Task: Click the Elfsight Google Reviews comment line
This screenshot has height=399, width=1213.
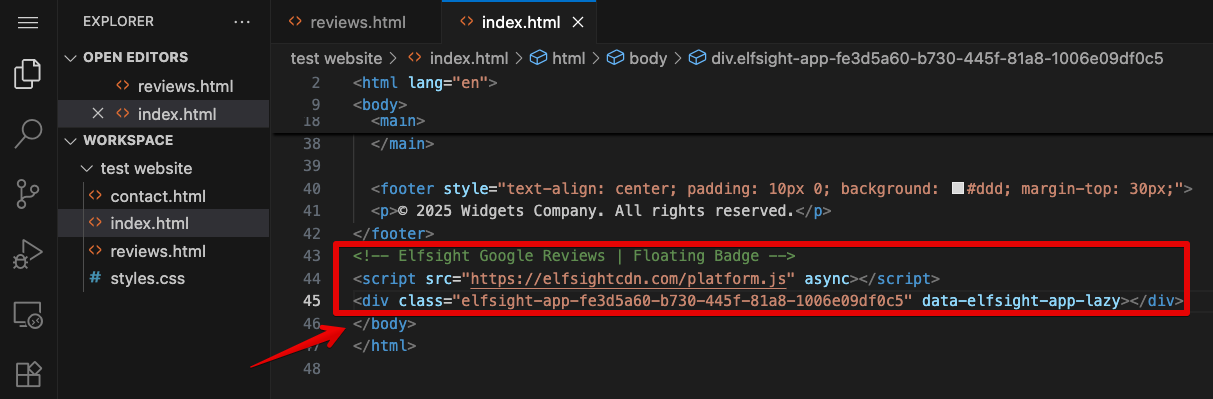Action: click(x=573, y=255)
